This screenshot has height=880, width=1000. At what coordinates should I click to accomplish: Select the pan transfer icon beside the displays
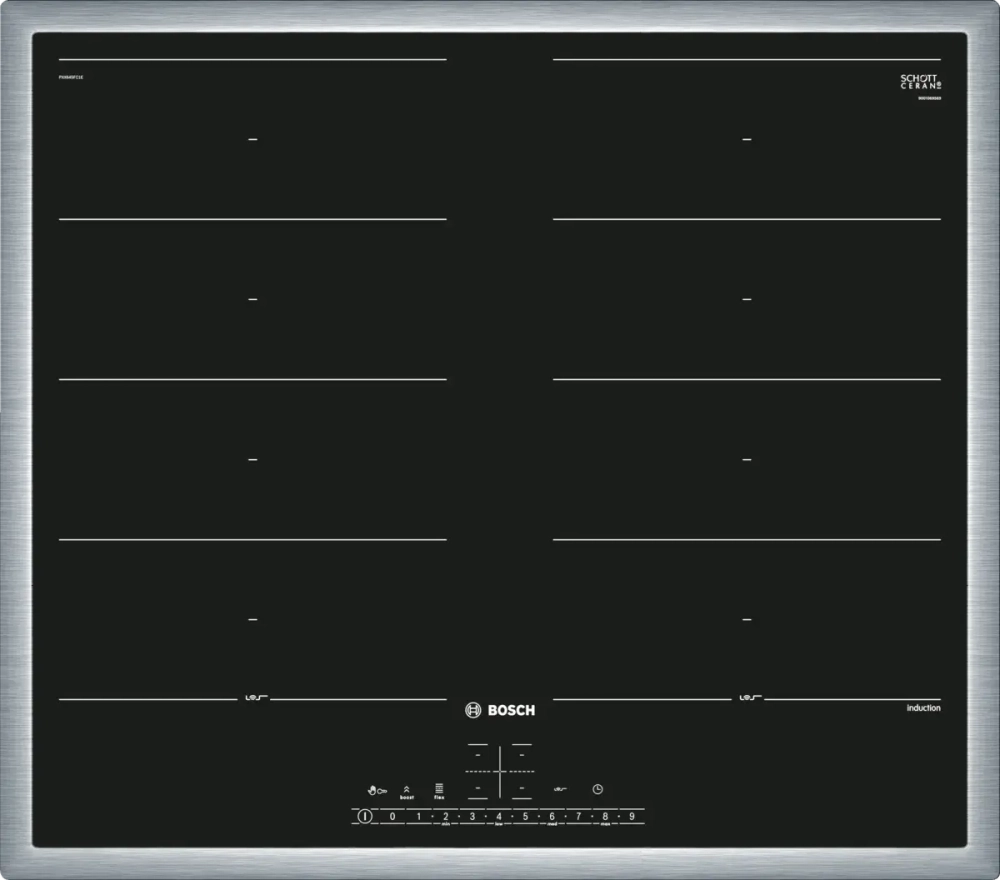561,789
